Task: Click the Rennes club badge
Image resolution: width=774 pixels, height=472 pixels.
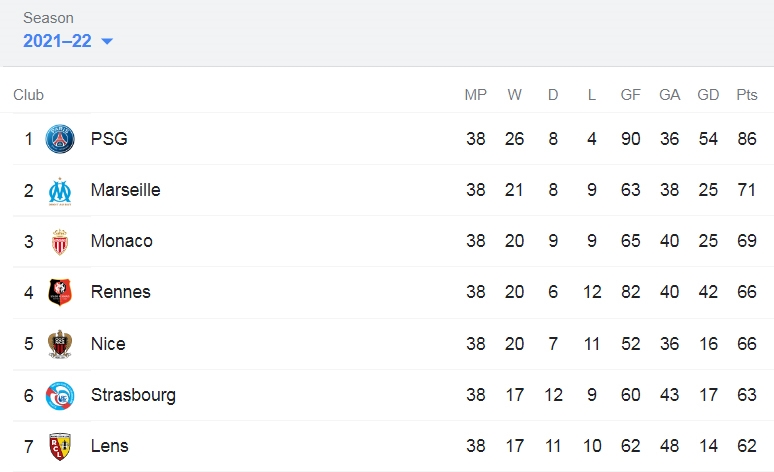Action: pos(60,292)
